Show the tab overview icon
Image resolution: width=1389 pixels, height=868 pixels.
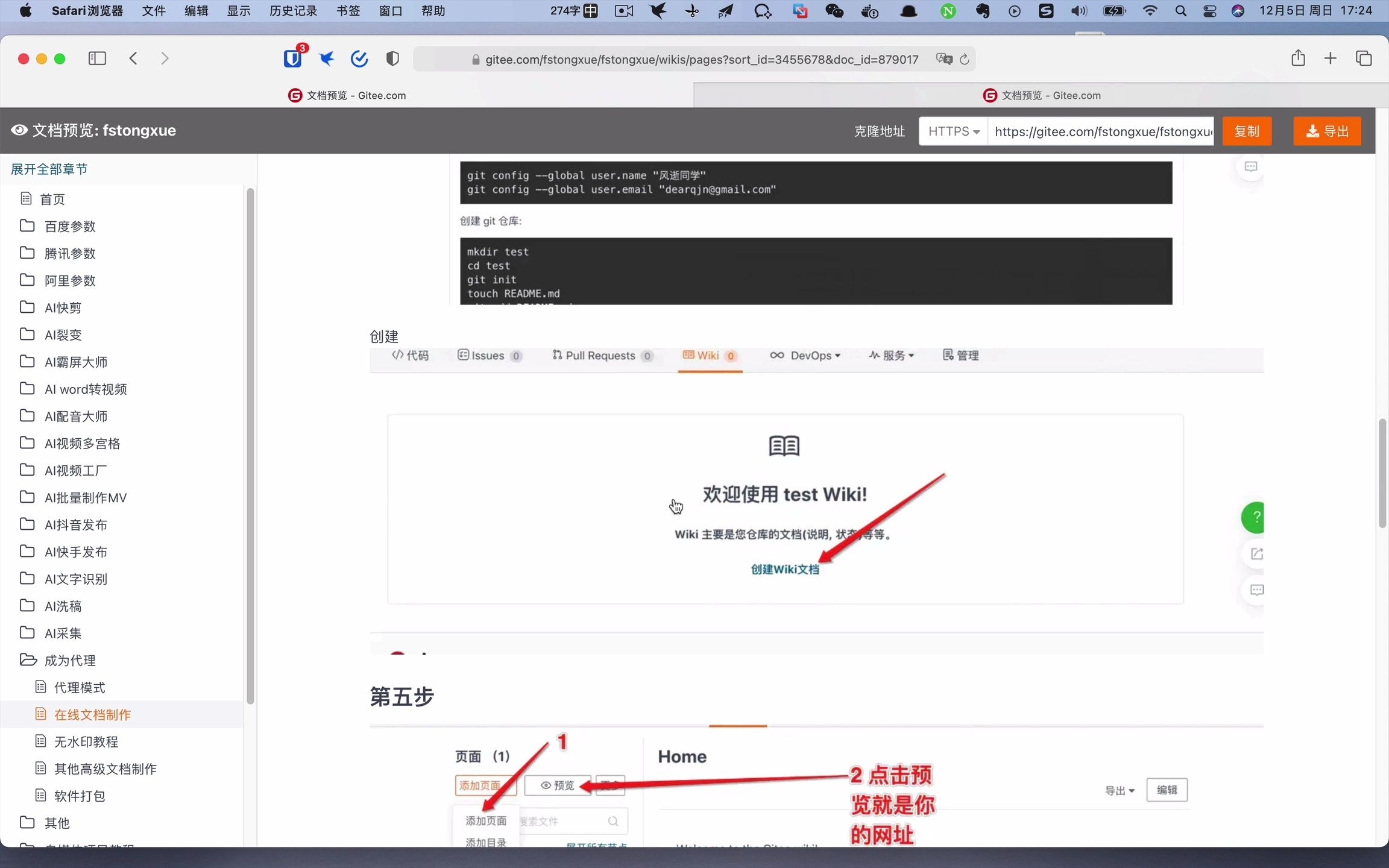(x=1364, y=58)
